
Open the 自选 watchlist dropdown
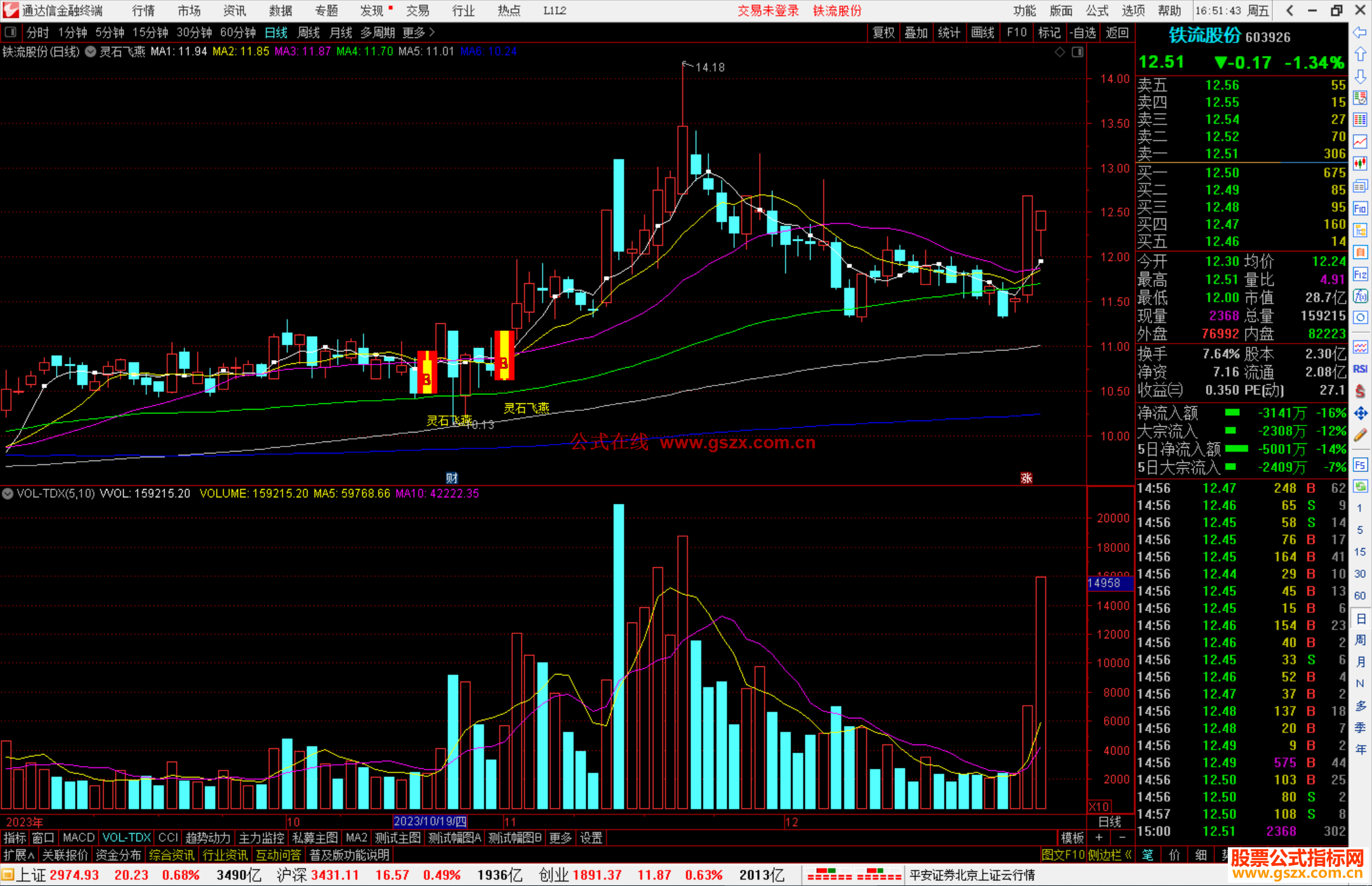[x=1082, y=32]
